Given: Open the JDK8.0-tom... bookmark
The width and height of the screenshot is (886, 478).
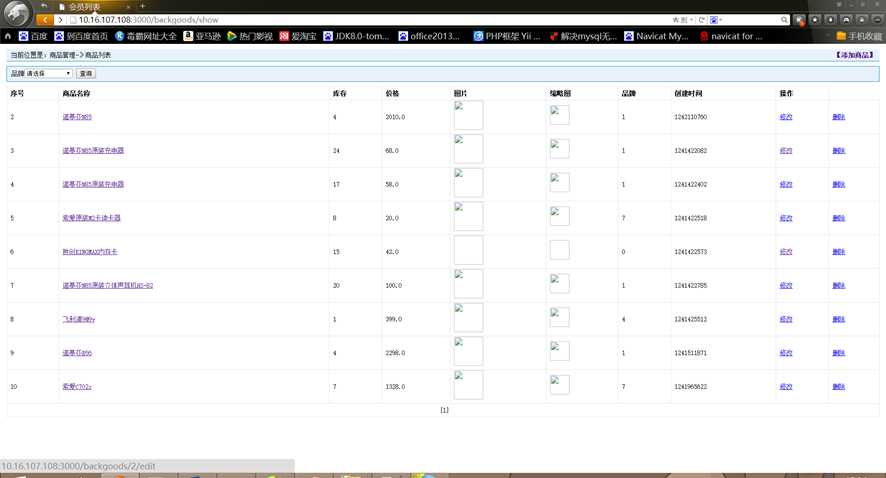Looking at the screenshot, I should pos(356,36).
